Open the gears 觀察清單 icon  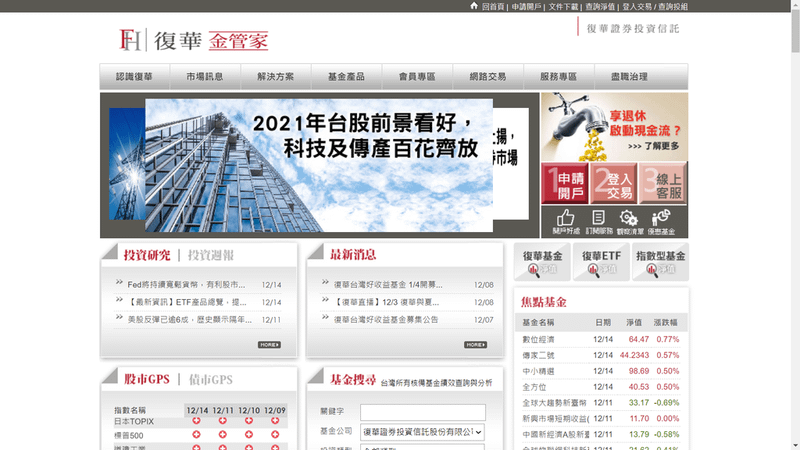630,221
